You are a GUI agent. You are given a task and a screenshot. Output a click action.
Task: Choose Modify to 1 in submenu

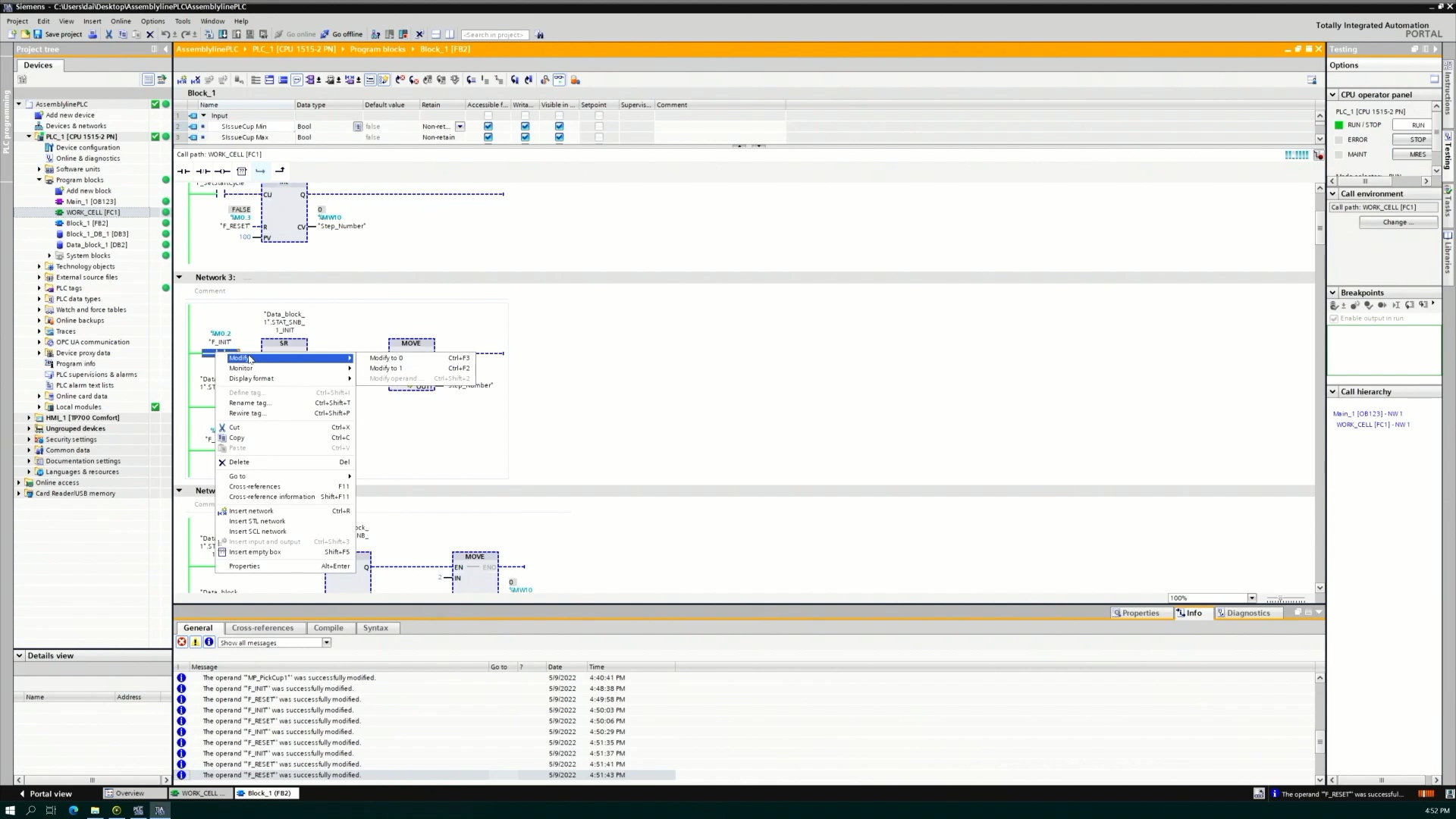click(x=386, y=369)
